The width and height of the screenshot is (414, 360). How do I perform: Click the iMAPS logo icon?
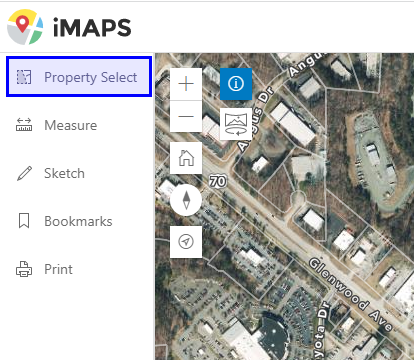tap(25, 27)
